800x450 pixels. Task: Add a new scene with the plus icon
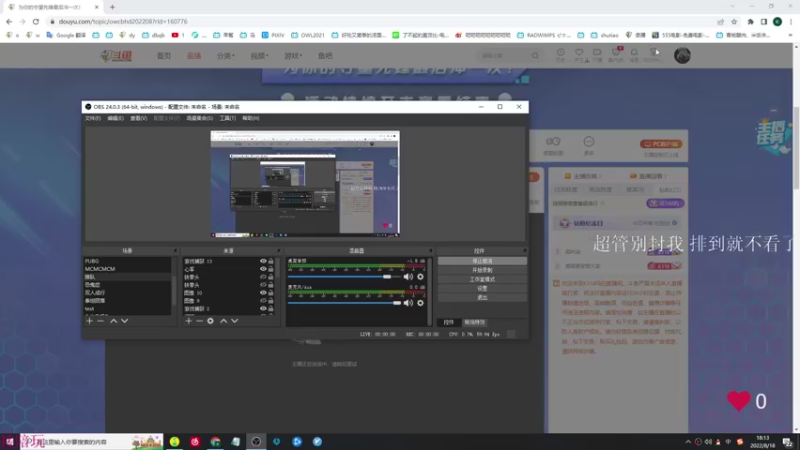(89, 321)
